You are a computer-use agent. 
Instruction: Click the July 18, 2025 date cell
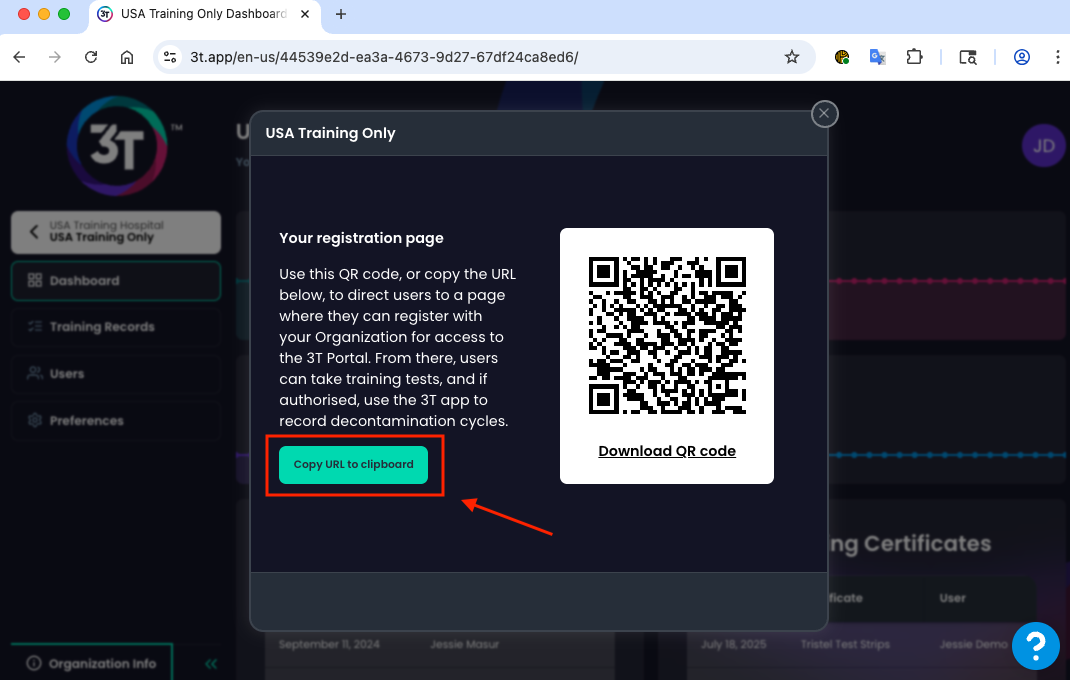tap(734, 644)
